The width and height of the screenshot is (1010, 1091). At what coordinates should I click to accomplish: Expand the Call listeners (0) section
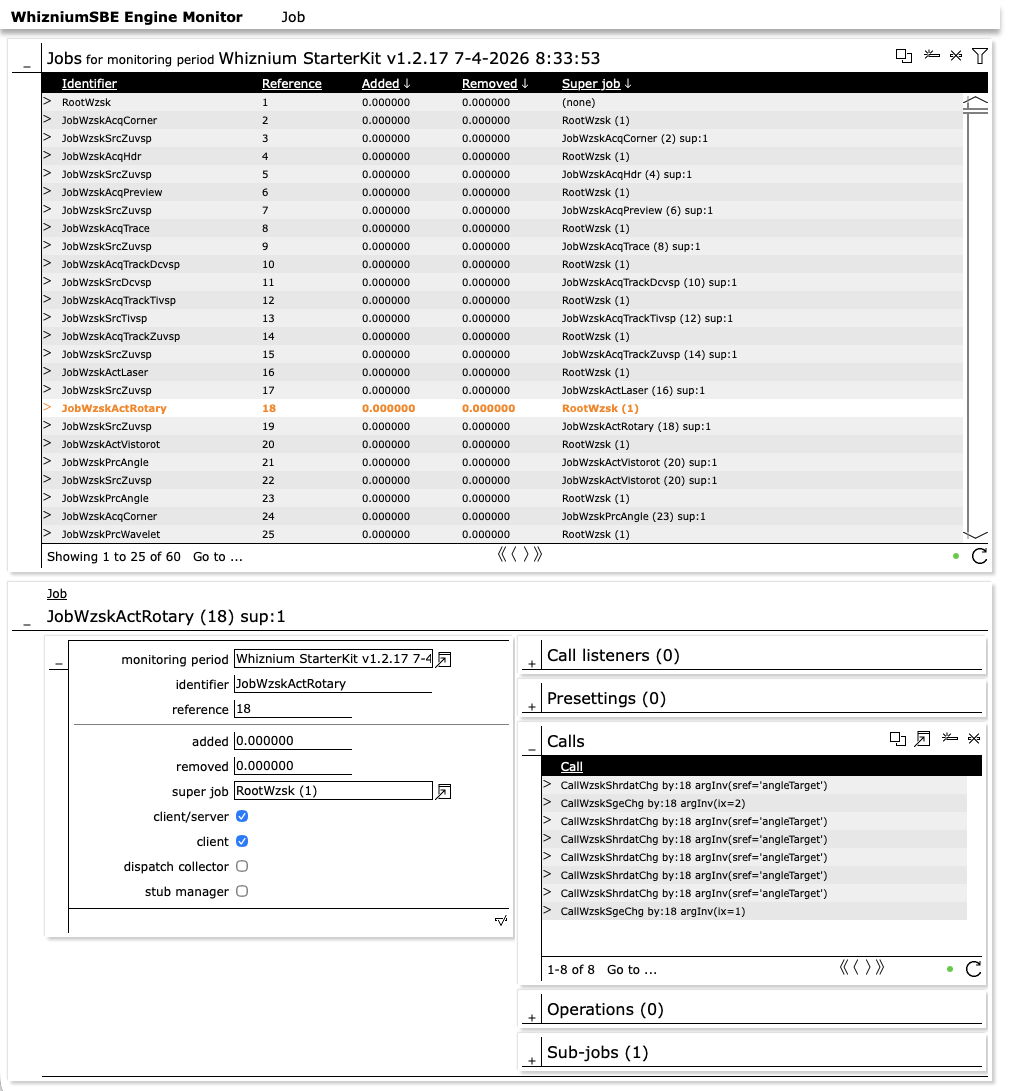coord(531,664)
